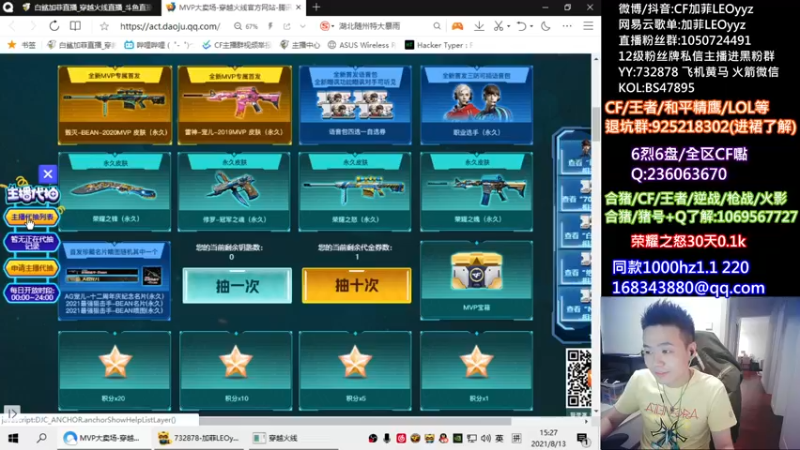Image resolution: width=800 pixels, height=450 pixels.
Task: Click the zoom 67% magnifier icon
Action: point(238,26)
